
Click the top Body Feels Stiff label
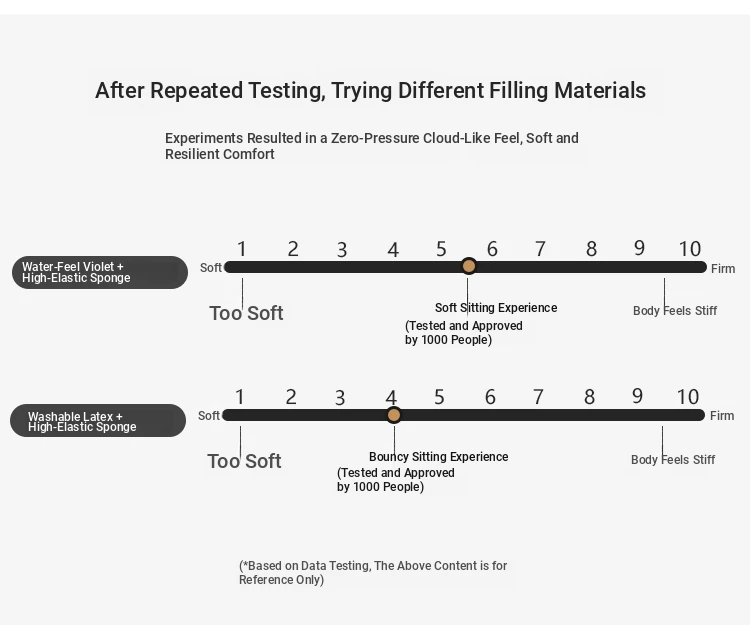(675, 311)
